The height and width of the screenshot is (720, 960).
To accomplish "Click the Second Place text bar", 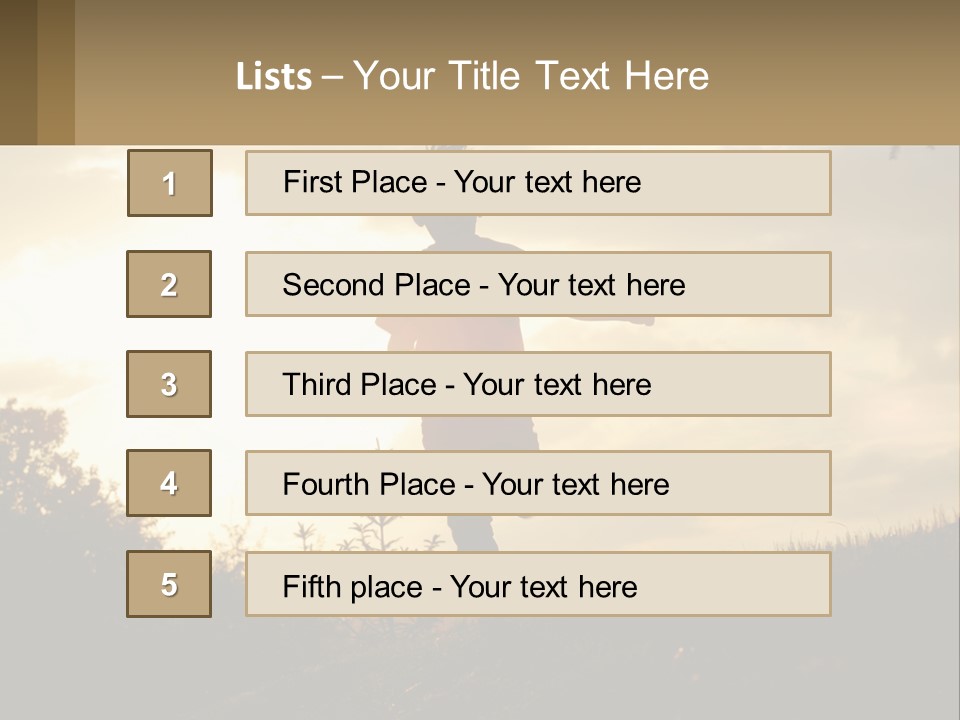I will pyautogui.click(x=538, y=284).
